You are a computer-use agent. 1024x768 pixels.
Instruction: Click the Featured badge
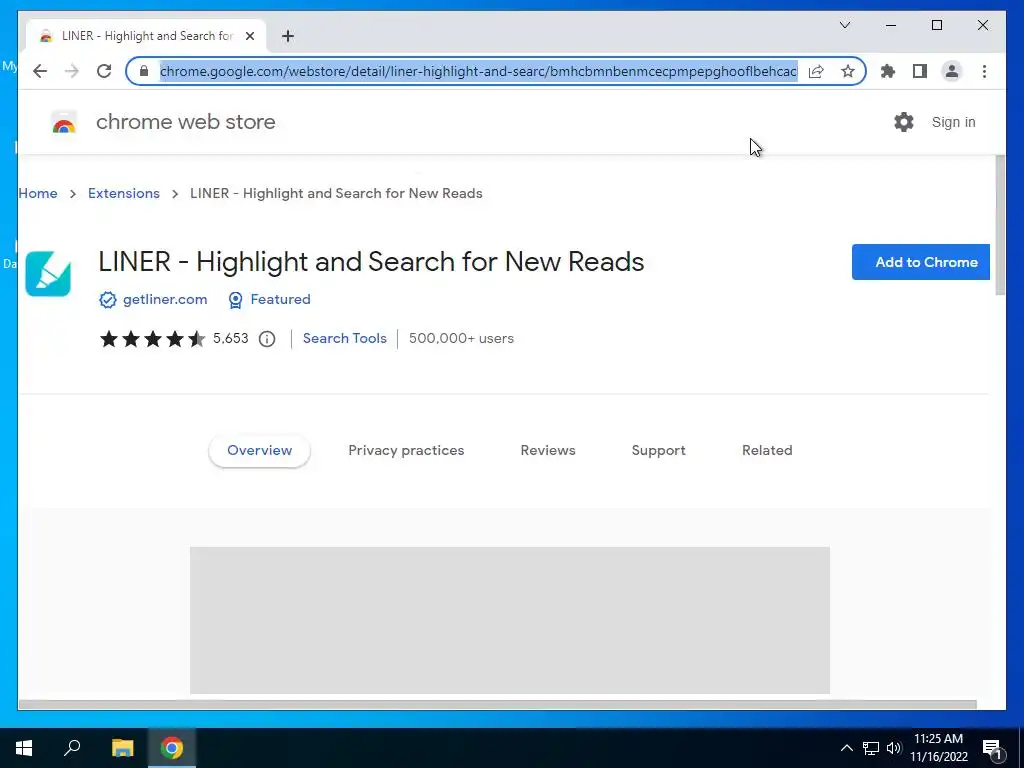(269, 300)
